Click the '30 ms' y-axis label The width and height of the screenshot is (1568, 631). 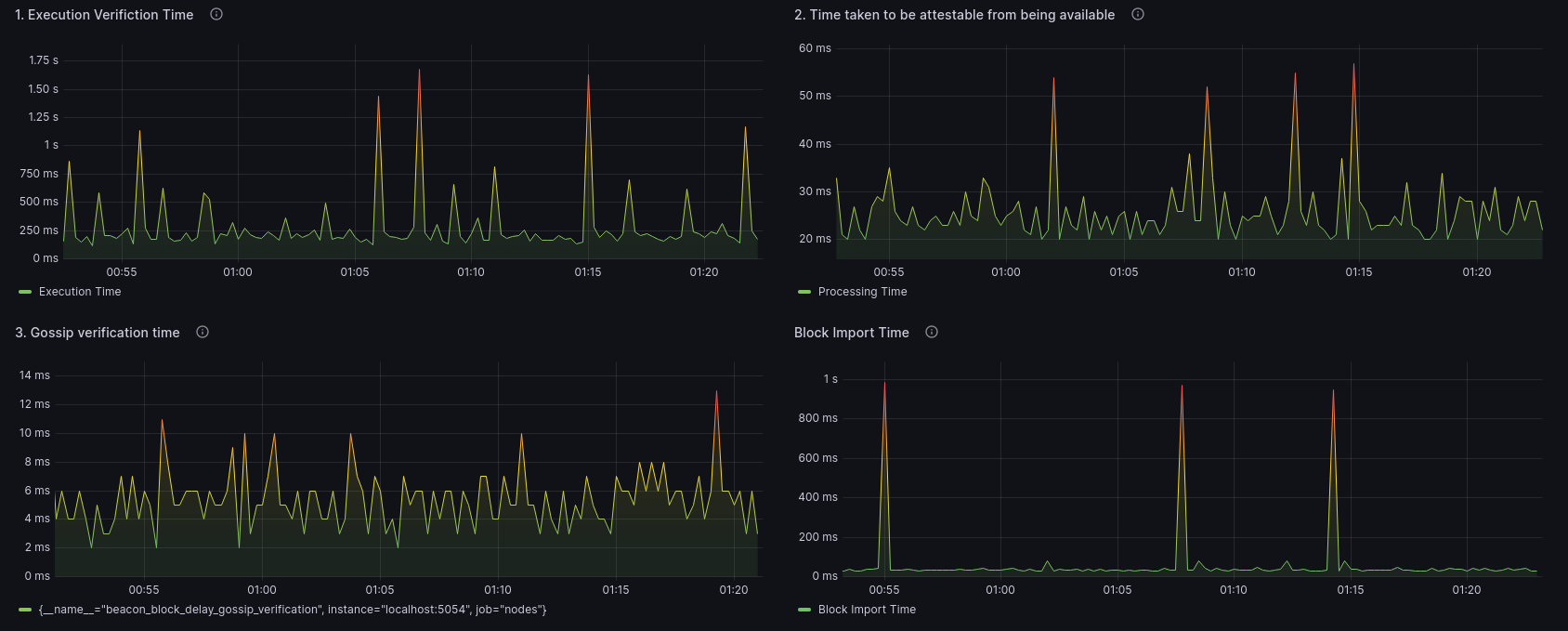[816, 191]
